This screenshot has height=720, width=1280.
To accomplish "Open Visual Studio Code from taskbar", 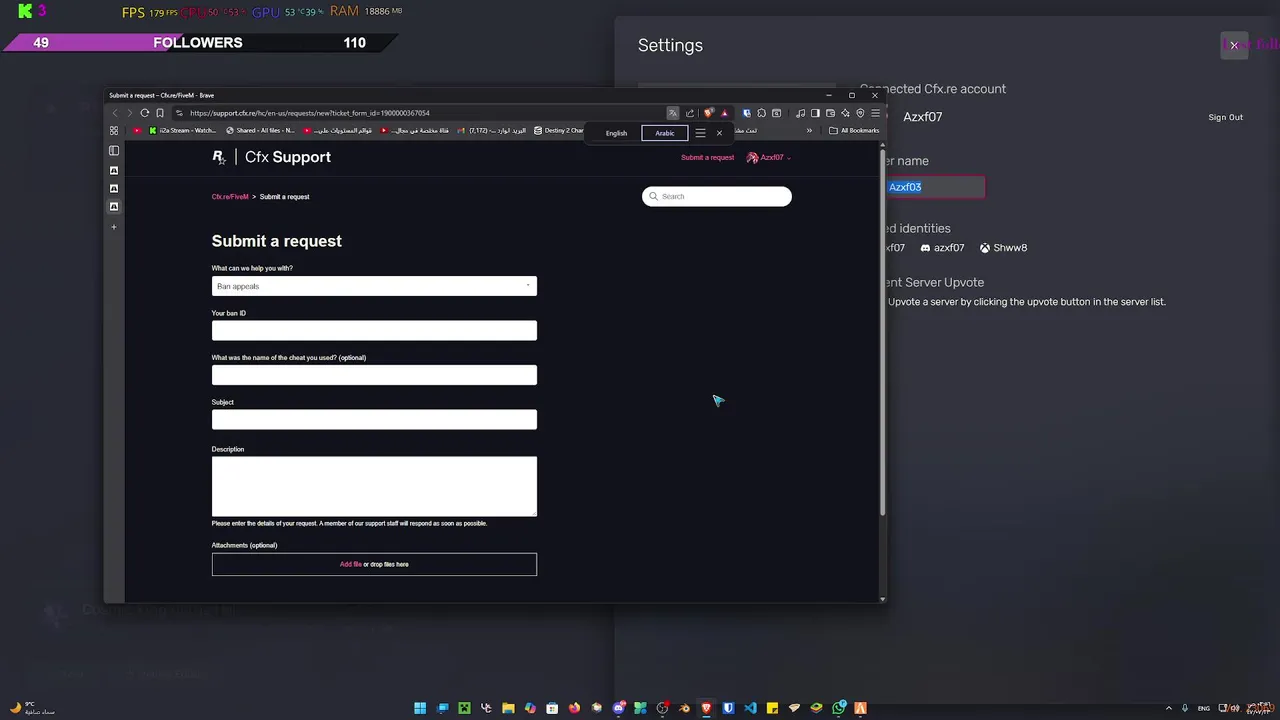I will (750, 708).
